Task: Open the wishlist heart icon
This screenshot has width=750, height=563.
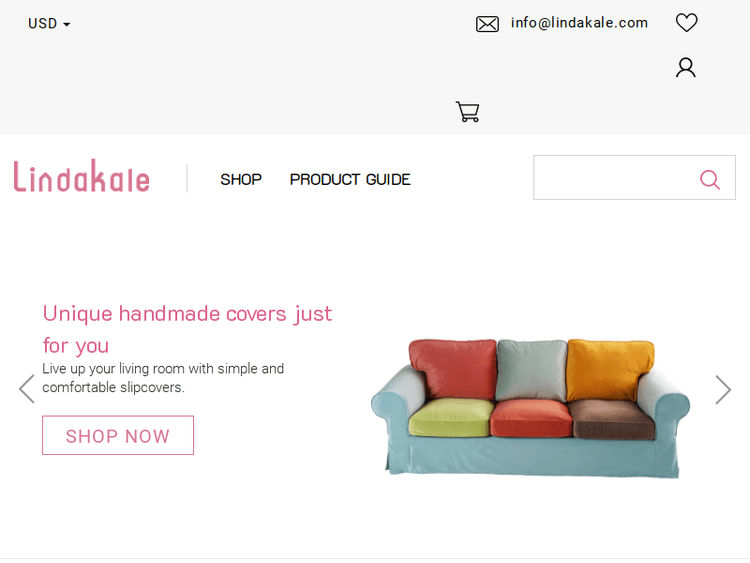Action: pyautogui.click(x=686, y=23)
